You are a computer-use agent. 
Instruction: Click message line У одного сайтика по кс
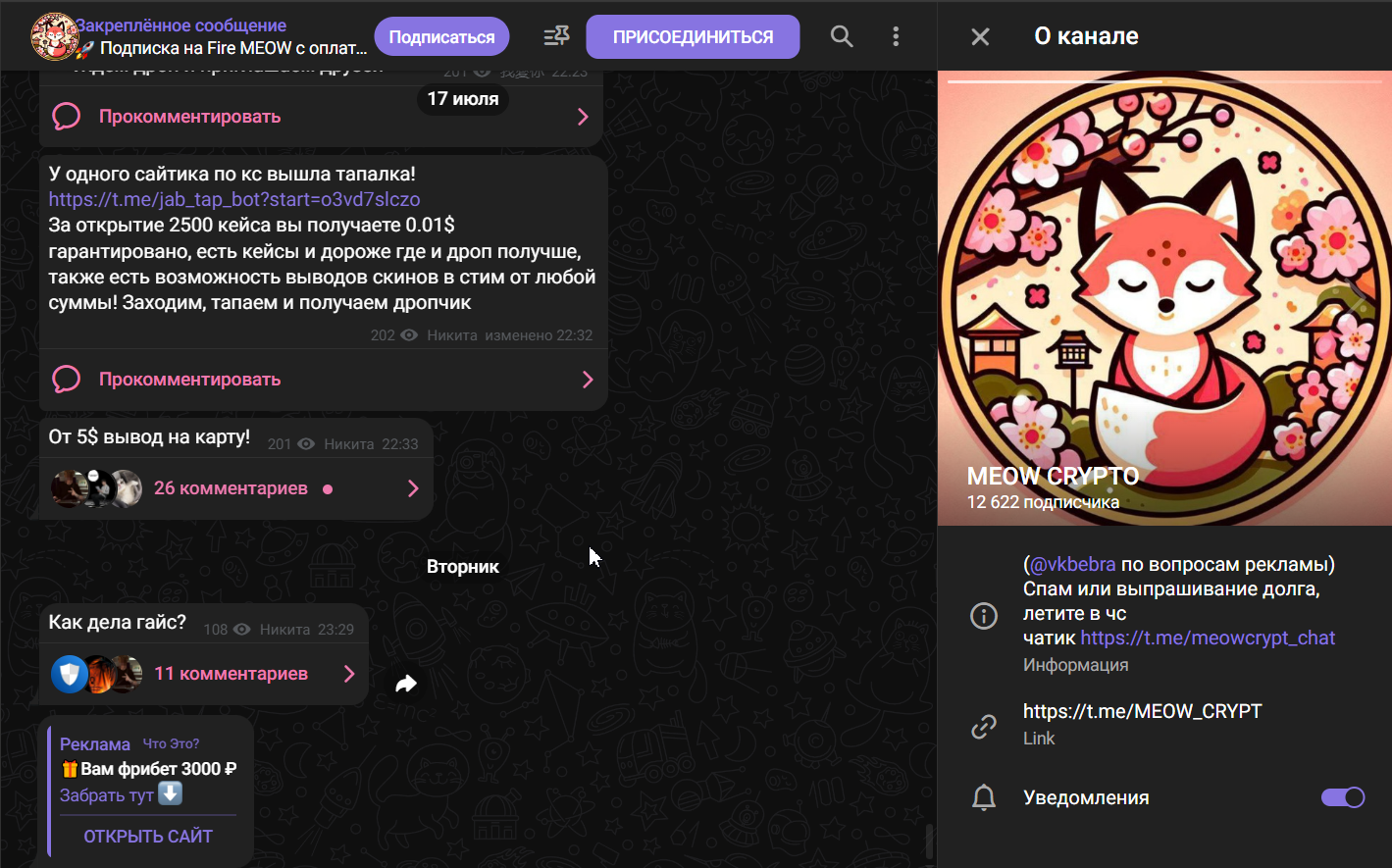tap(232, 174)
